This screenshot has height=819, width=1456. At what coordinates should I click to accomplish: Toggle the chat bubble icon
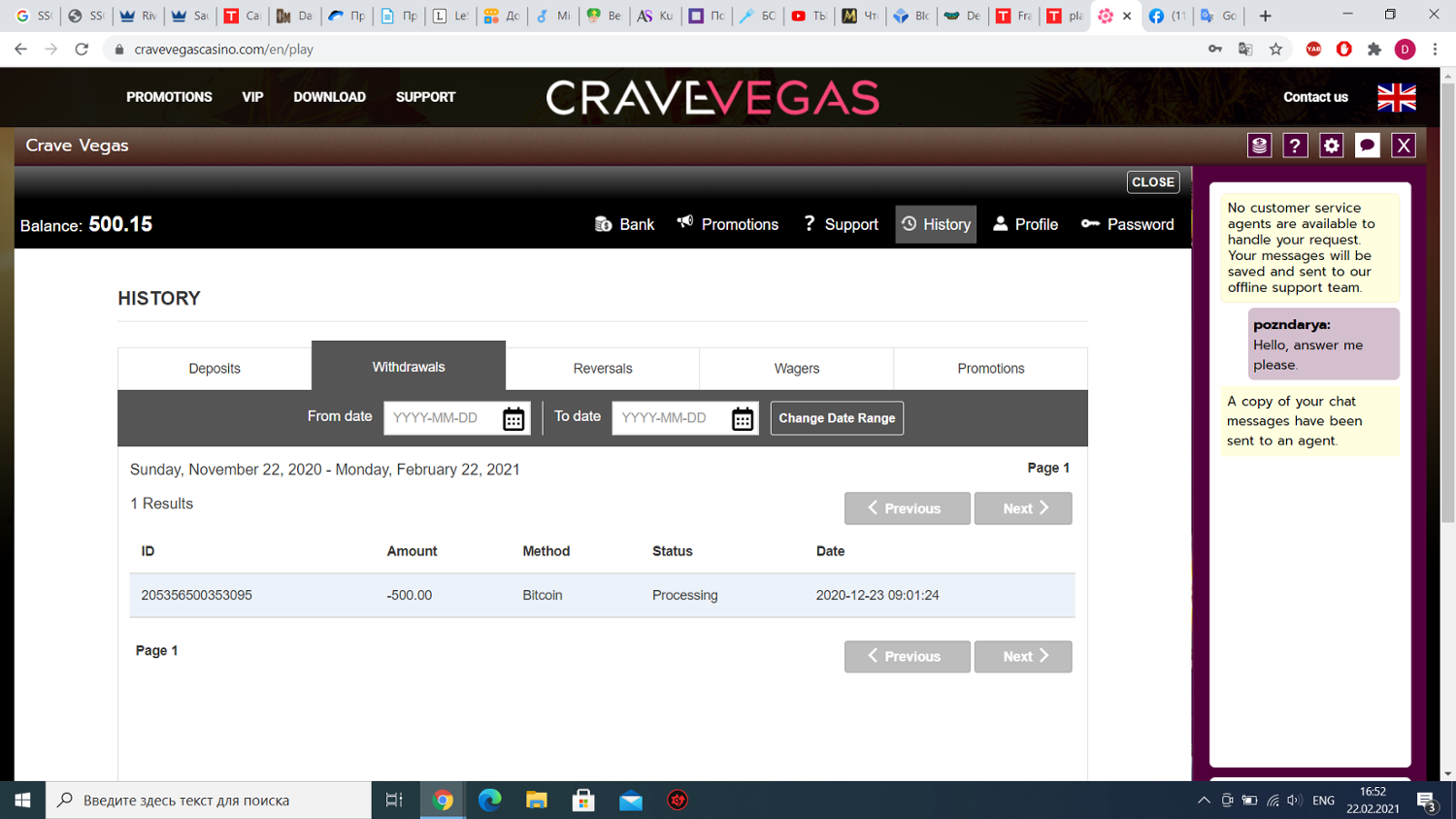[1367, 146]
